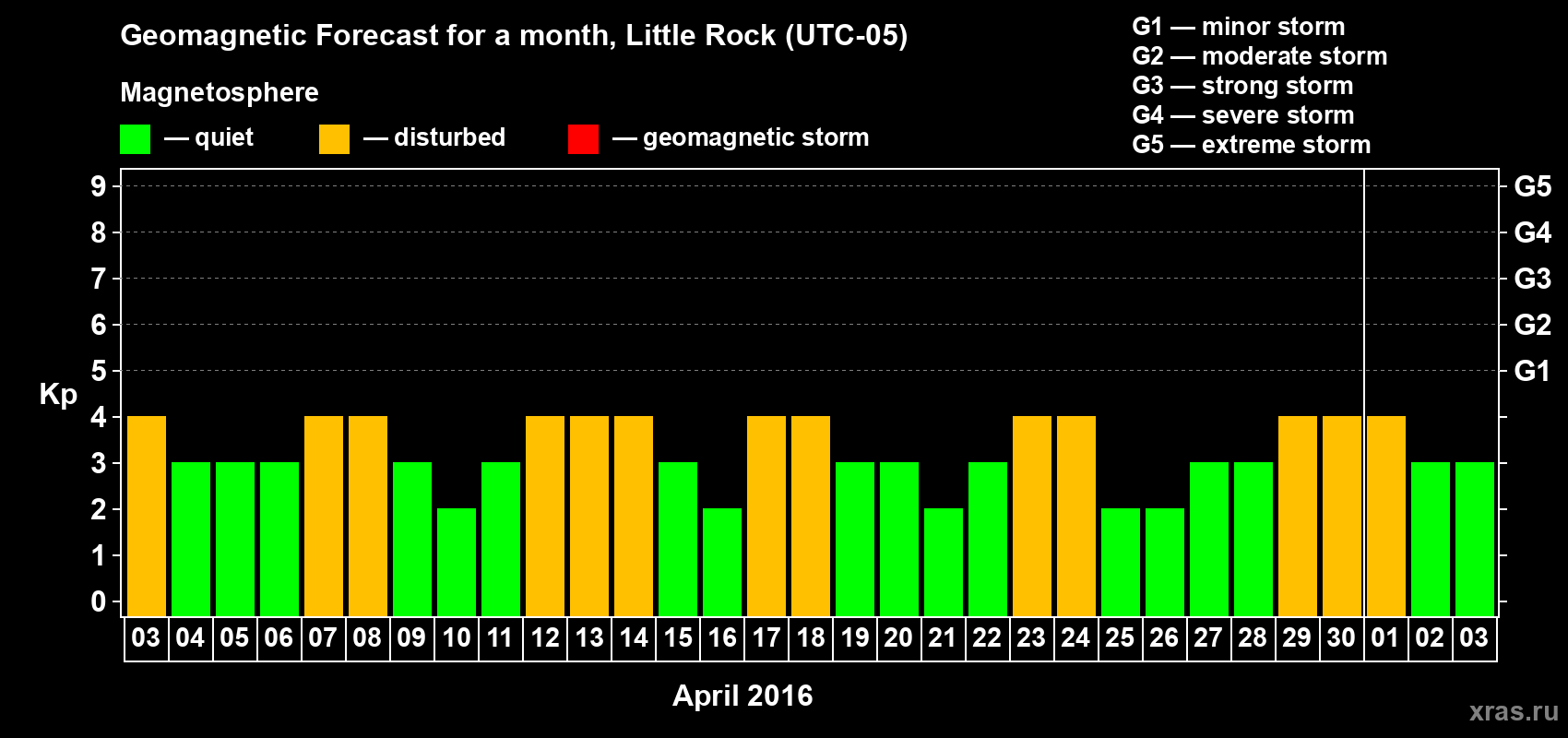Image resolution: width=1568 pixels, height=738 pixels.
Task: Click date label 13 on x-axis
Action: (588, 638)
